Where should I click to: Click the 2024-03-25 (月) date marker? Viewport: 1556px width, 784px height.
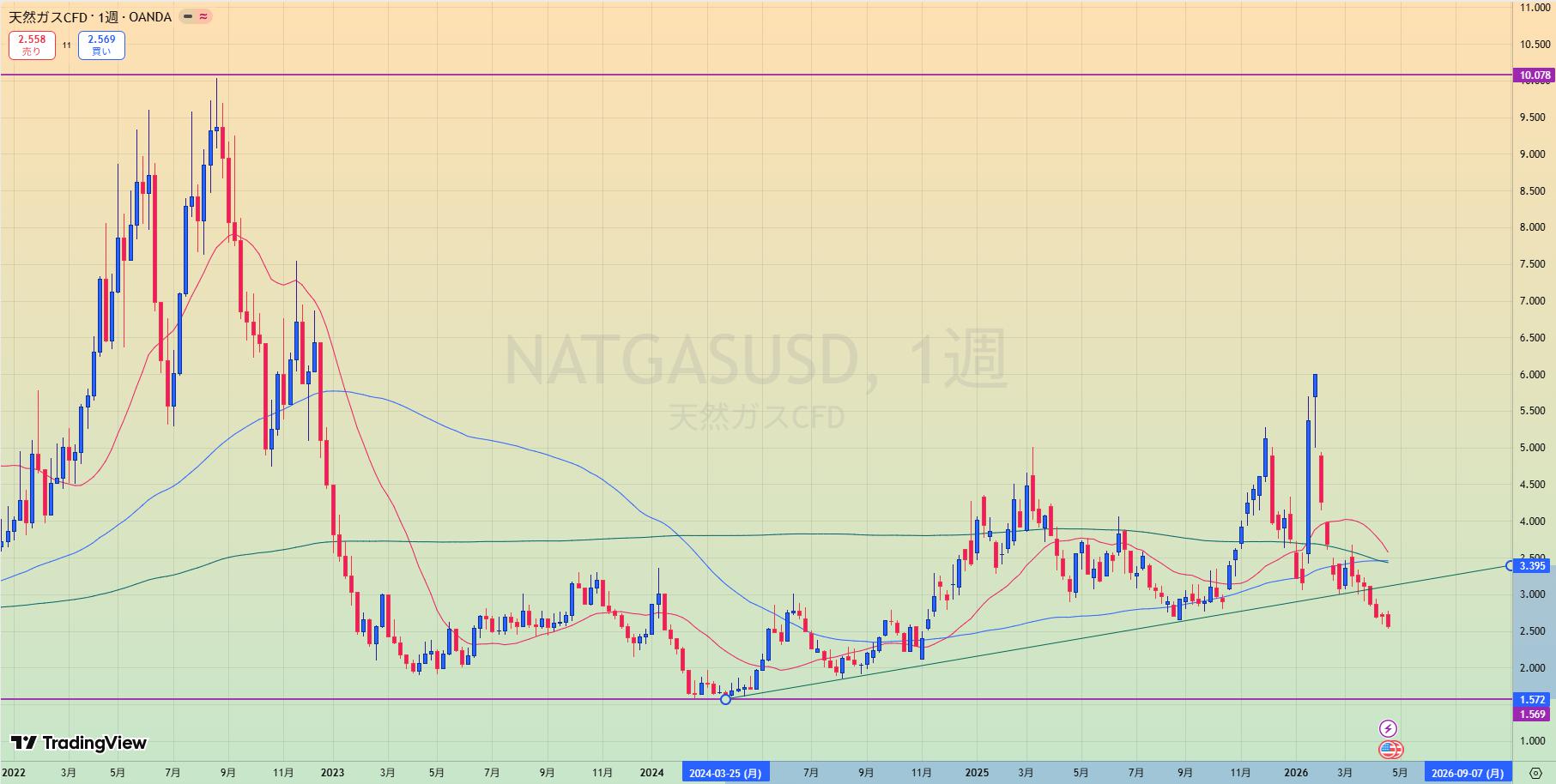725,773
